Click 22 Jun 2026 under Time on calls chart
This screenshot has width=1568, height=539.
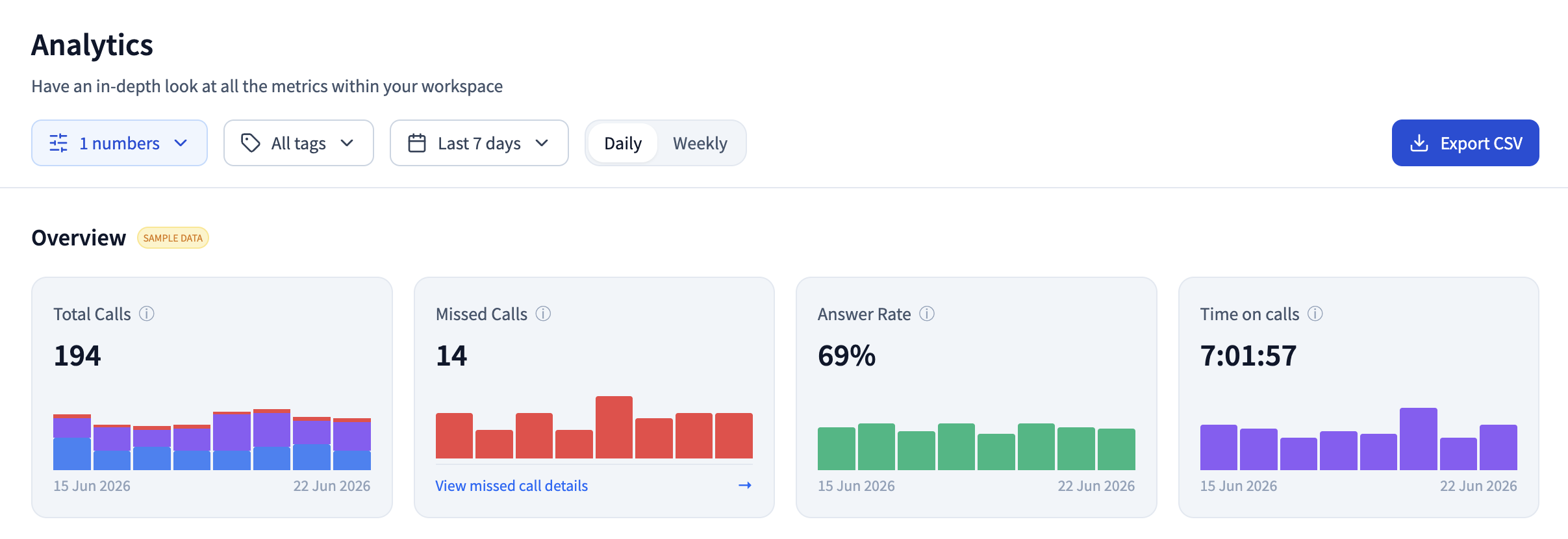1478,486
